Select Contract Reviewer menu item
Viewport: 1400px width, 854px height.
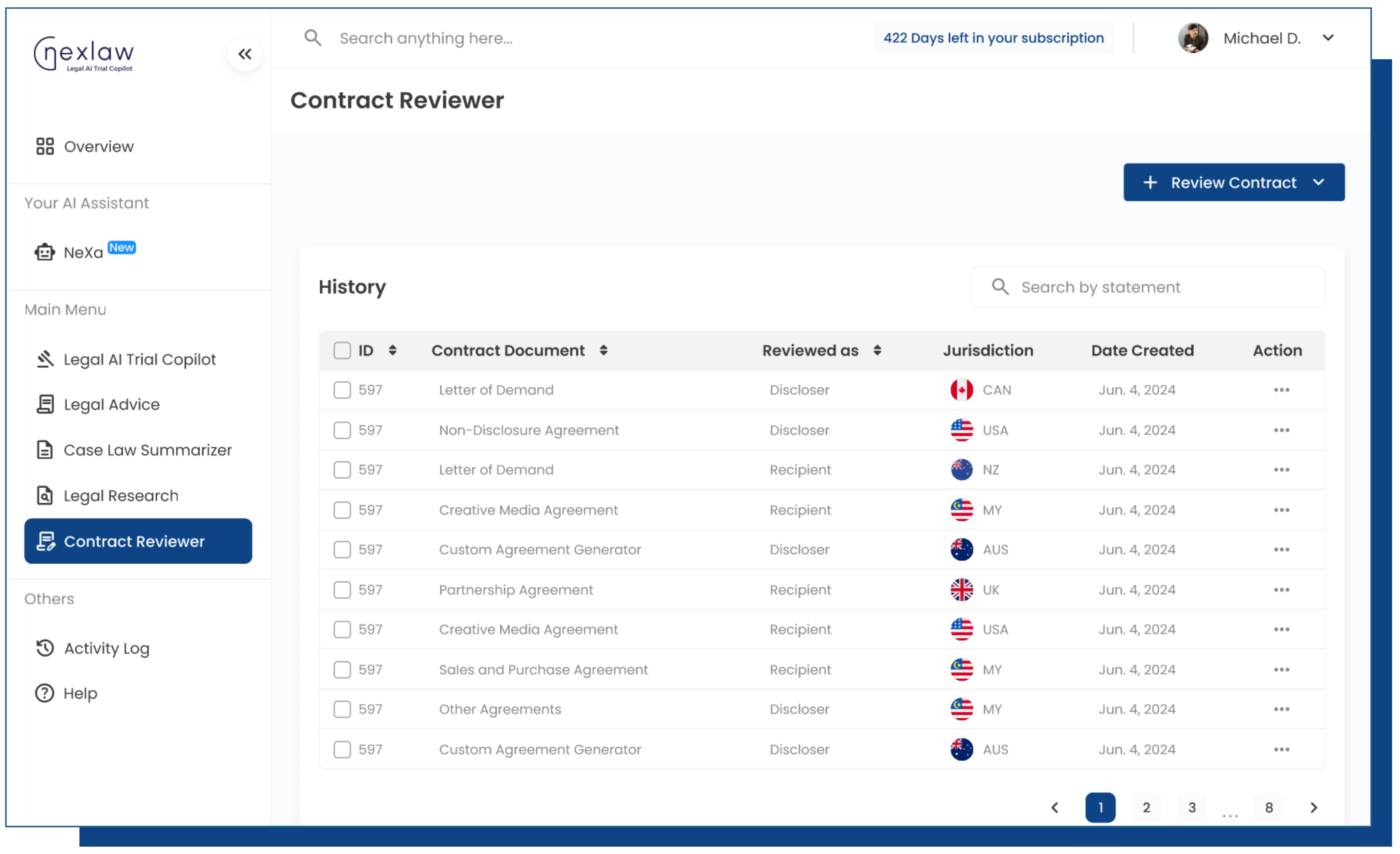(x=138, y=541)
